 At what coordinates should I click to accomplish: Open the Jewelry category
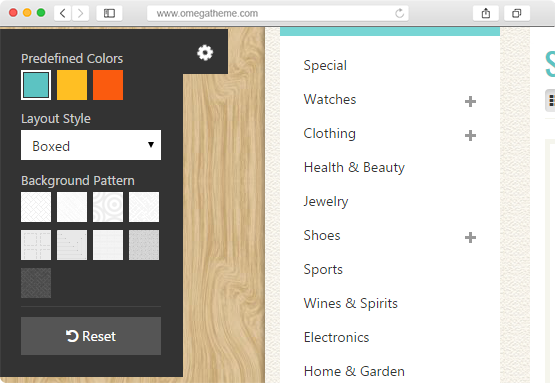coord(326,201)
